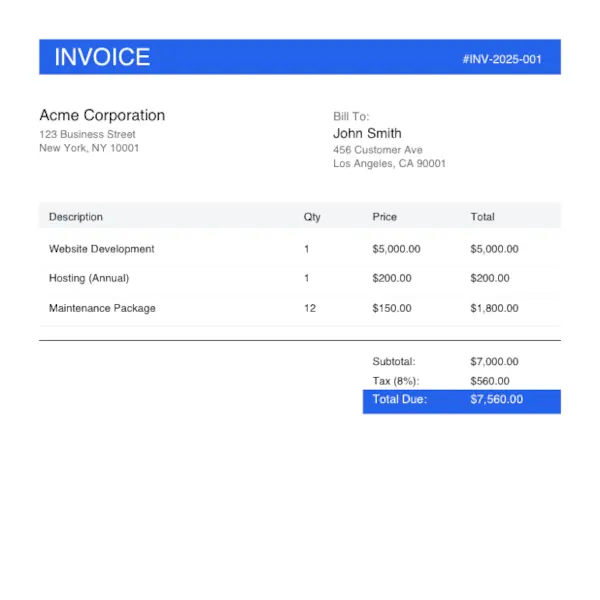Click the Price column header

click(x=384, y=217)
